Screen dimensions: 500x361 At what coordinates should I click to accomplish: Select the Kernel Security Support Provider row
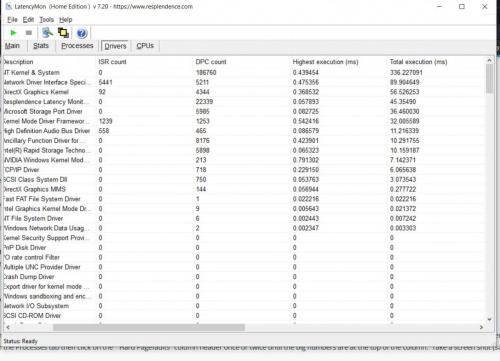click(244, 238)
